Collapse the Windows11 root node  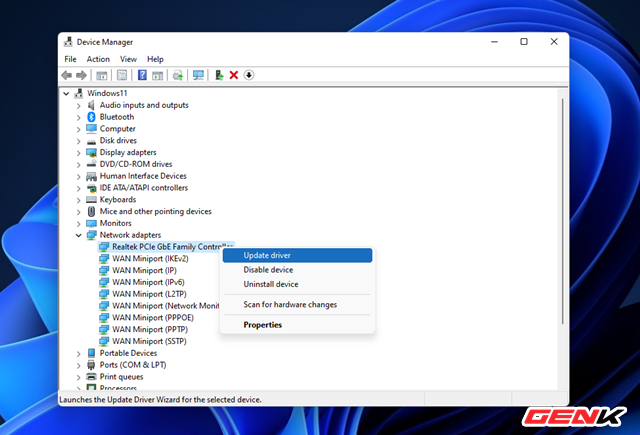pos(66,93)
